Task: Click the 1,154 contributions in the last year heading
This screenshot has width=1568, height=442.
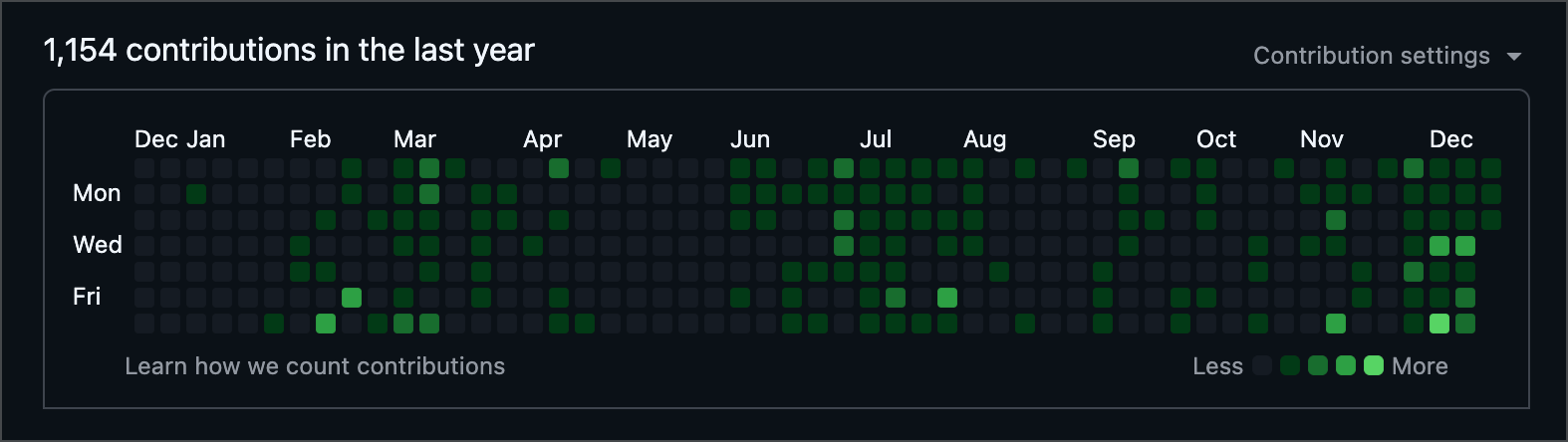Action: click(289, 50)
